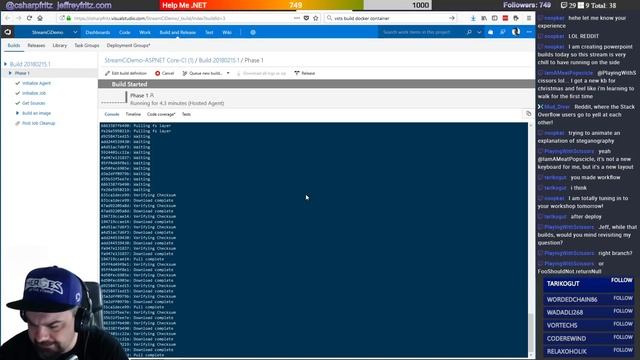Open the browser downloads panel
The image size is (640, 360).
pos(473,18)
